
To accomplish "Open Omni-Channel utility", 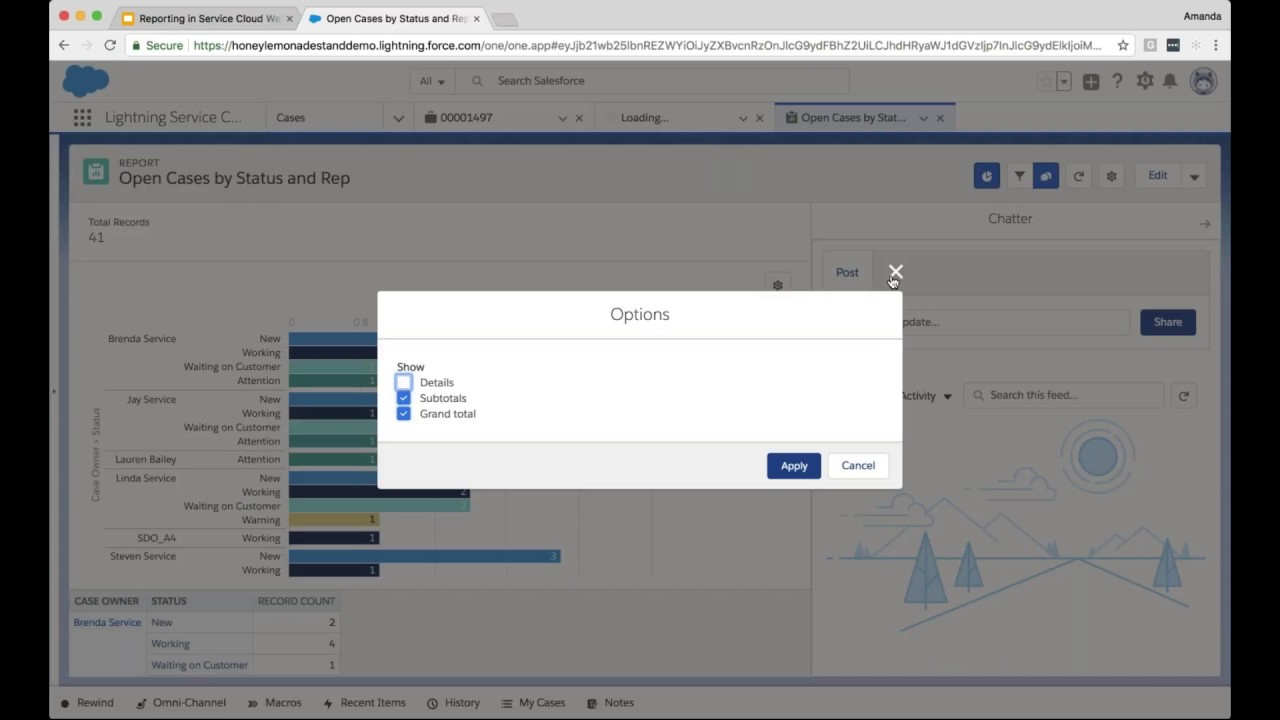I will (181, 703).
